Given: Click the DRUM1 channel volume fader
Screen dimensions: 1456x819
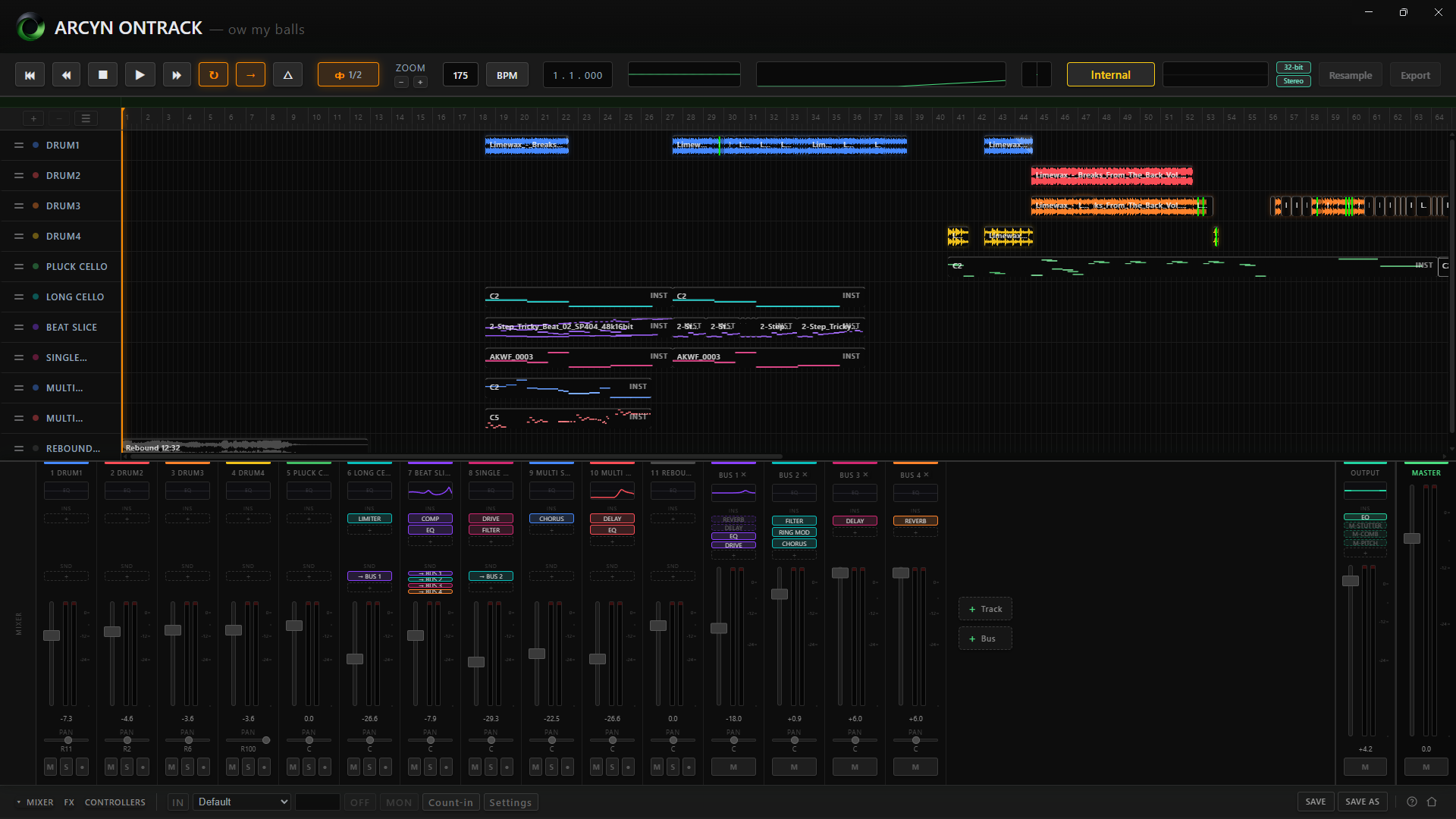Looking at the screenshot, I should [x=52, y=635].
